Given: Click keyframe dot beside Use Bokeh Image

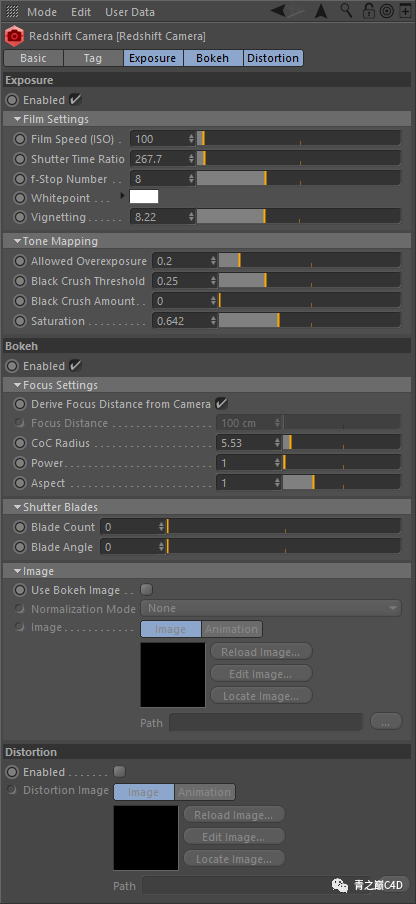Looking at the screenshot, I should click(21, 590).
